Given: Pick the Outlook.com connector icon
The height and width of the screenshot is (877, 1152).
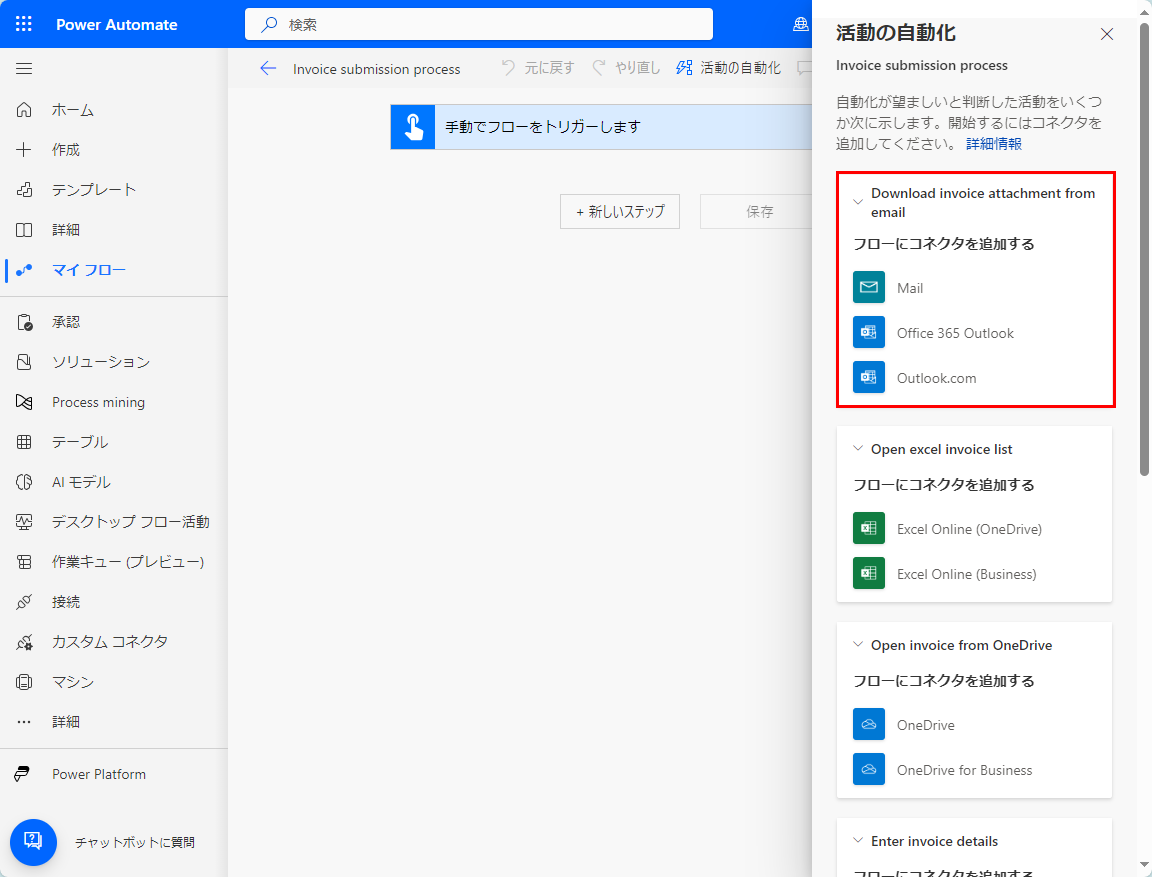Looking at the screenshot, I should point(868,377).
